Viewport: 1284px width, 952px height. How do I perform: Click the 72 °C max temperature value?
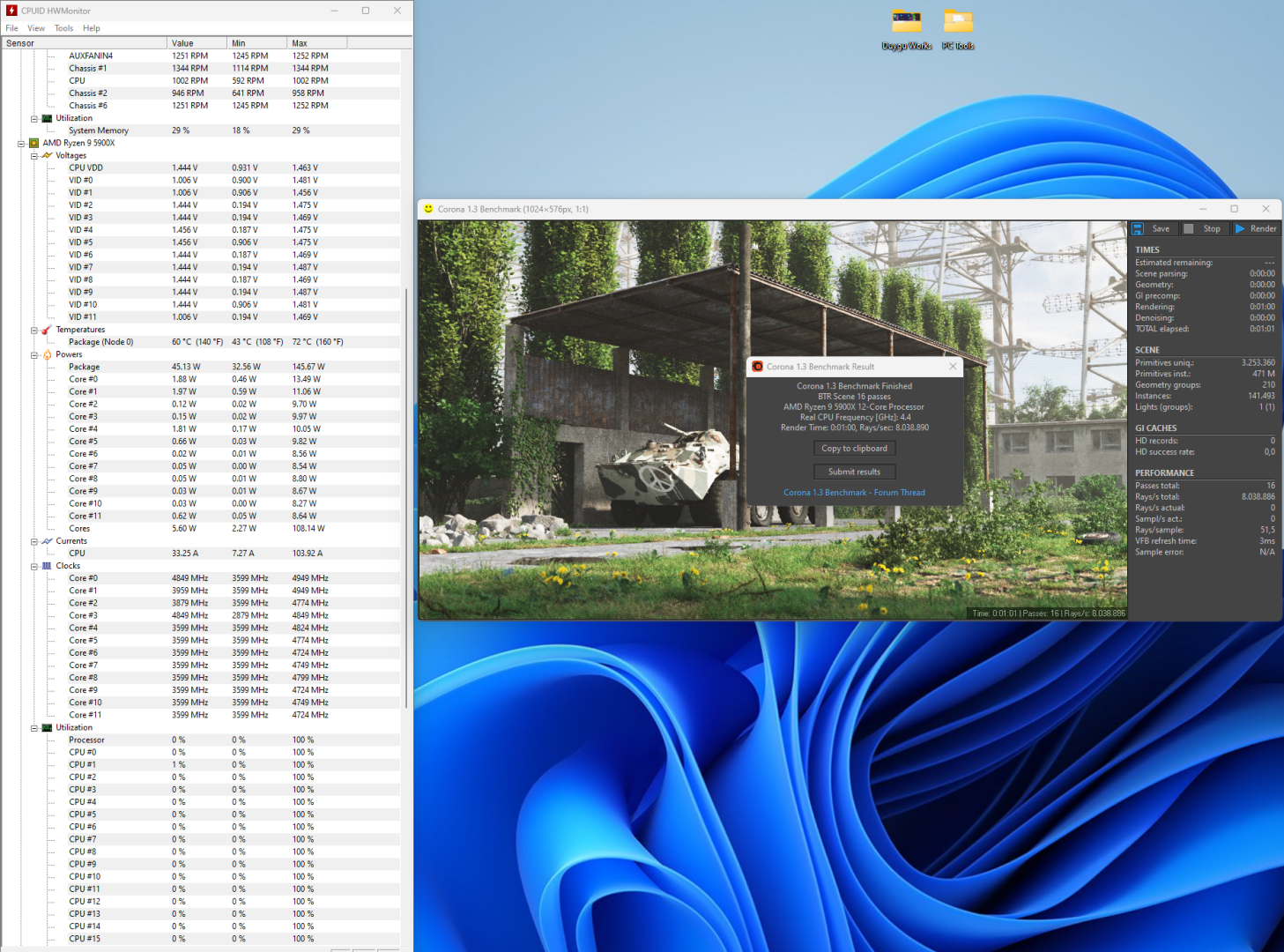(318, 342)
